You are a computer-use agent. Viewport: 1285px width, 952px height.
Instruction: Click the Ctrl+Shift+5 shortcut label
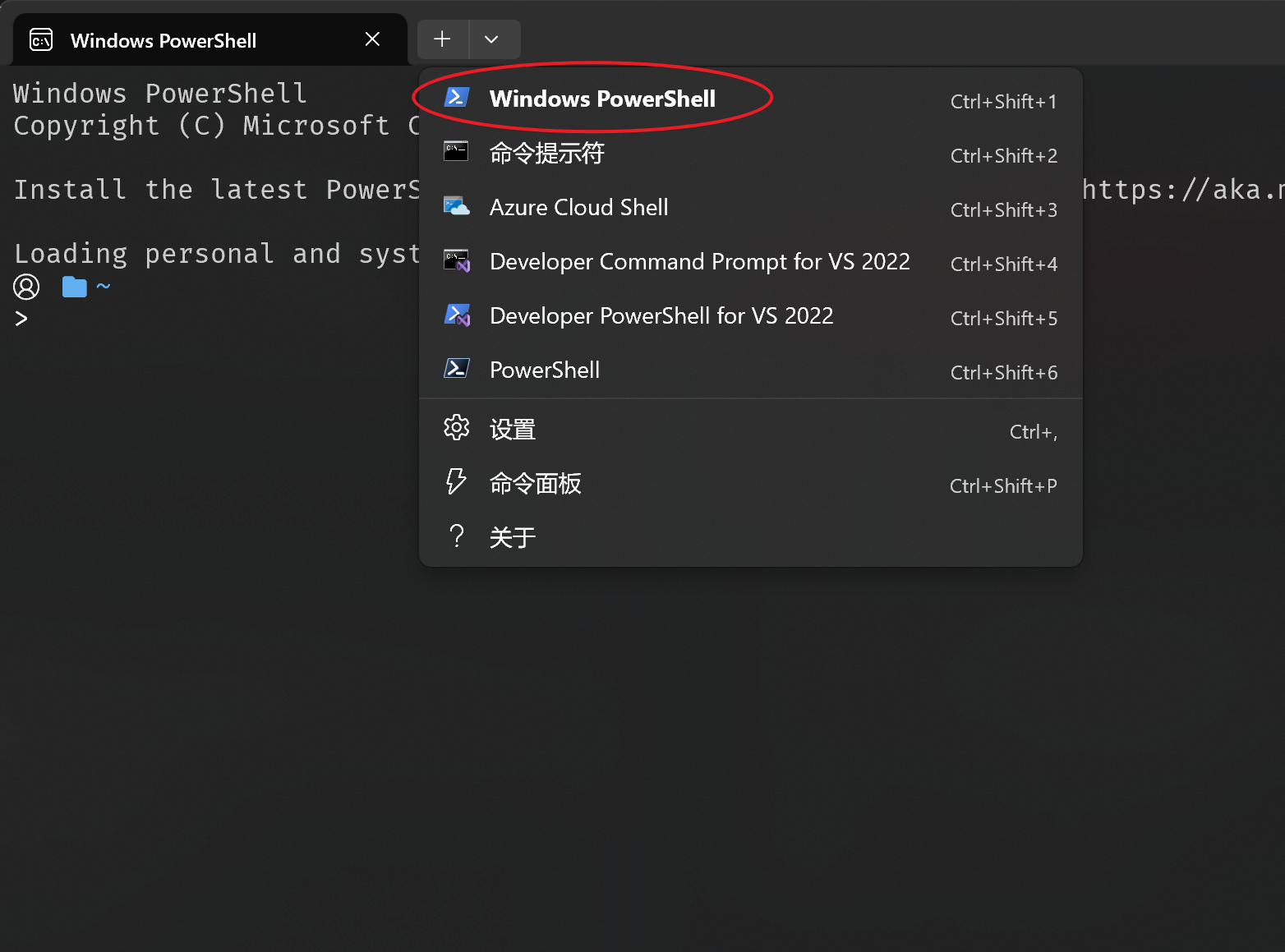tap(1004, 319)
